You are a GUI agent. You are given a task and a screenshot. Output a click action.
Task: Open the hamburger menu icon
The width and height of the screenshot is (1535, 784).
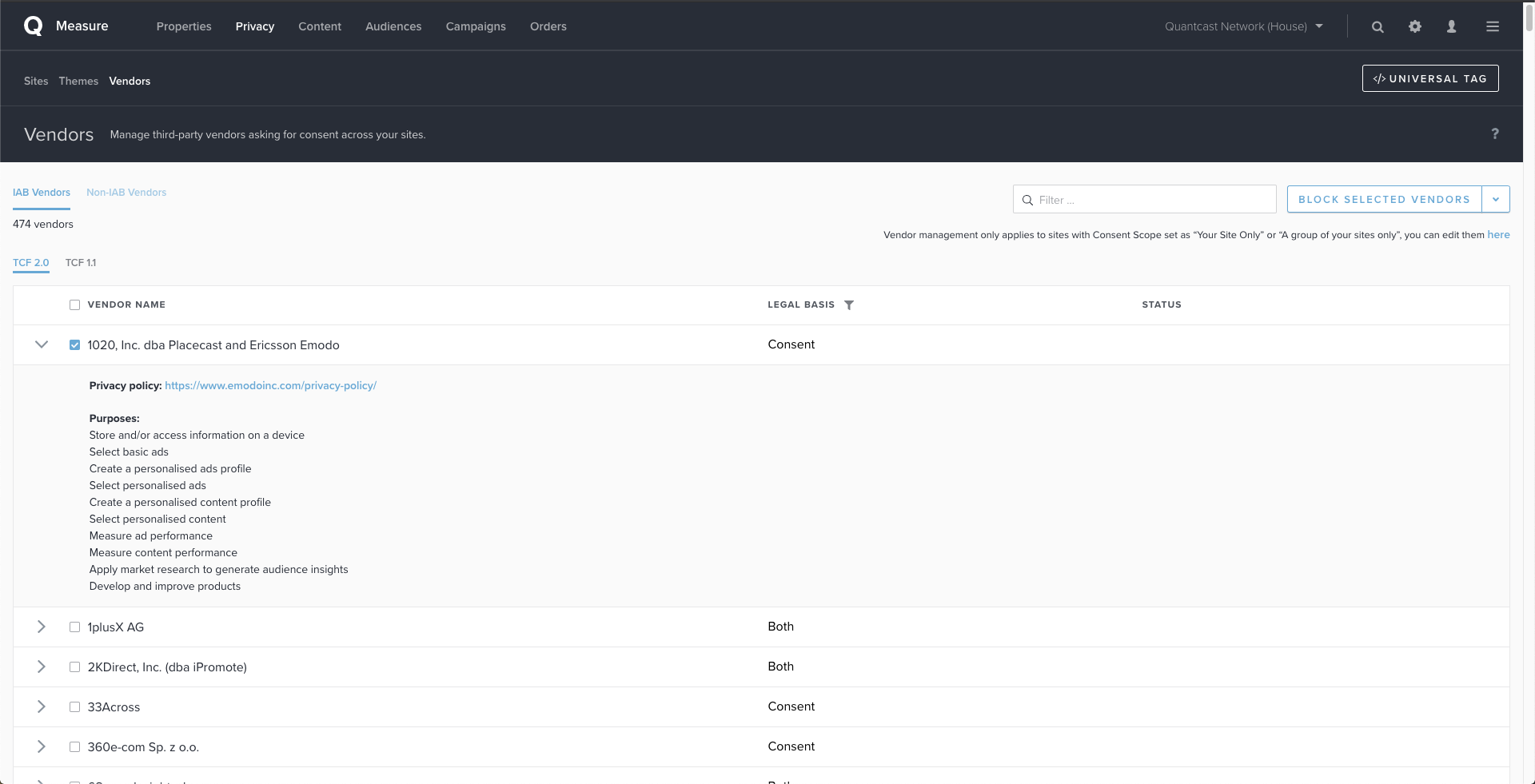point(1492,26)
